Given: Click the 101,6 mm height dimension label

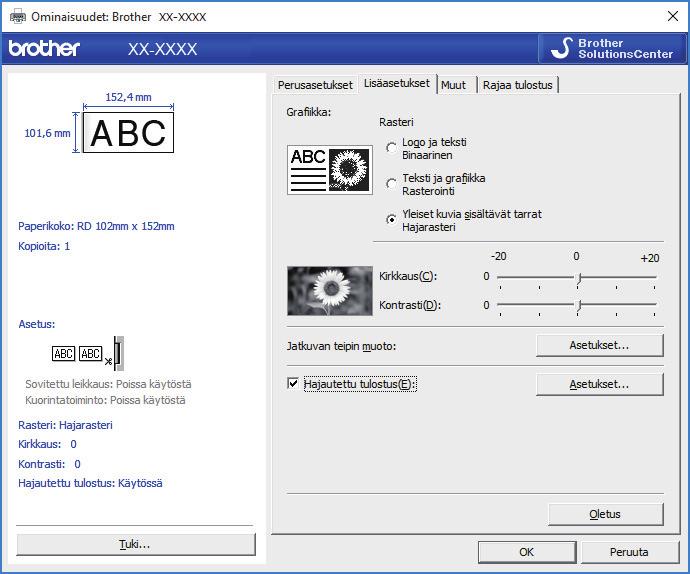Looking at the screenshot, I should coord(47,133).
